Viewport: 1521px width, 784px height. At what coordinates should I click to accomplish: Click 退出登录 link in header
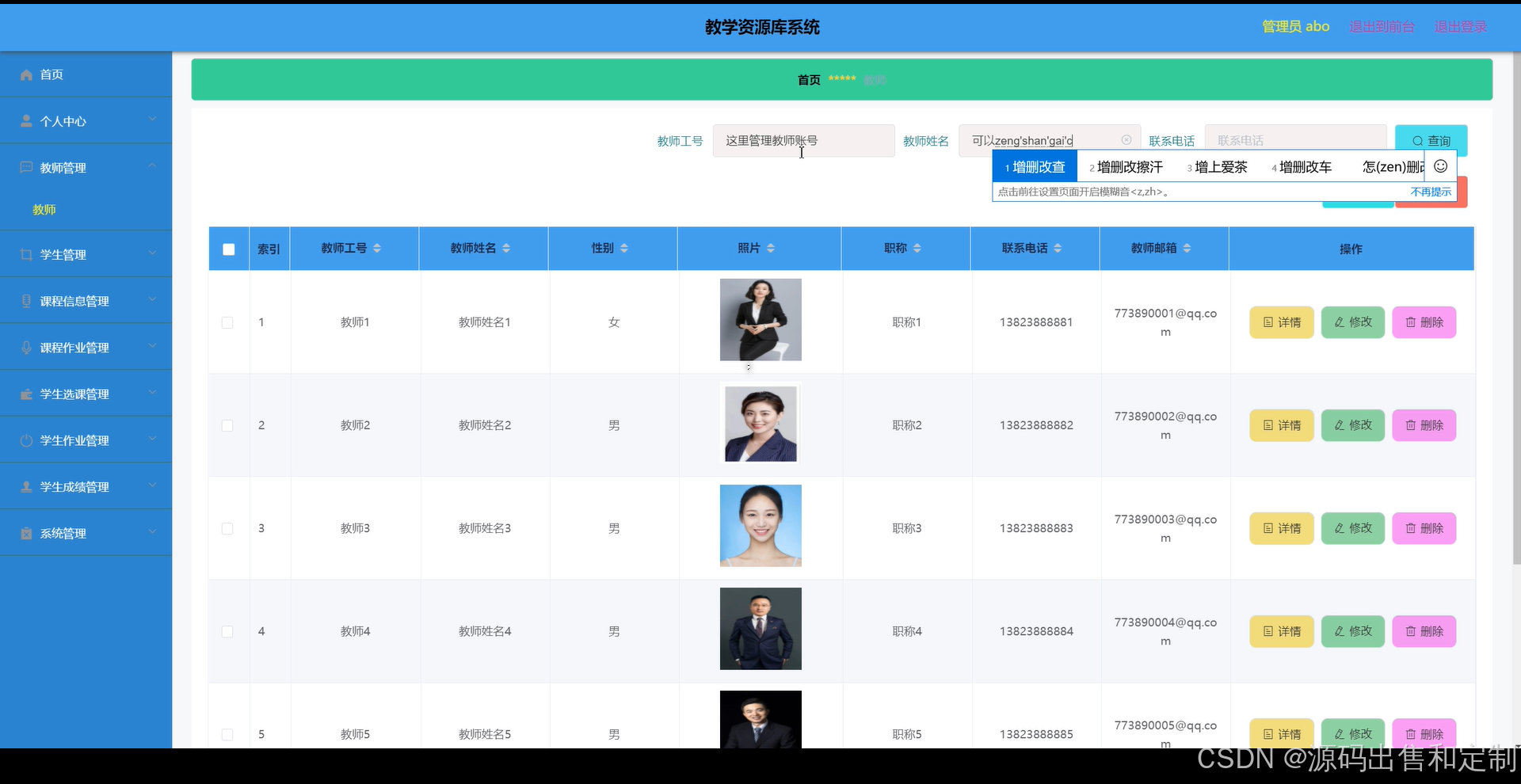(1460, 27)
